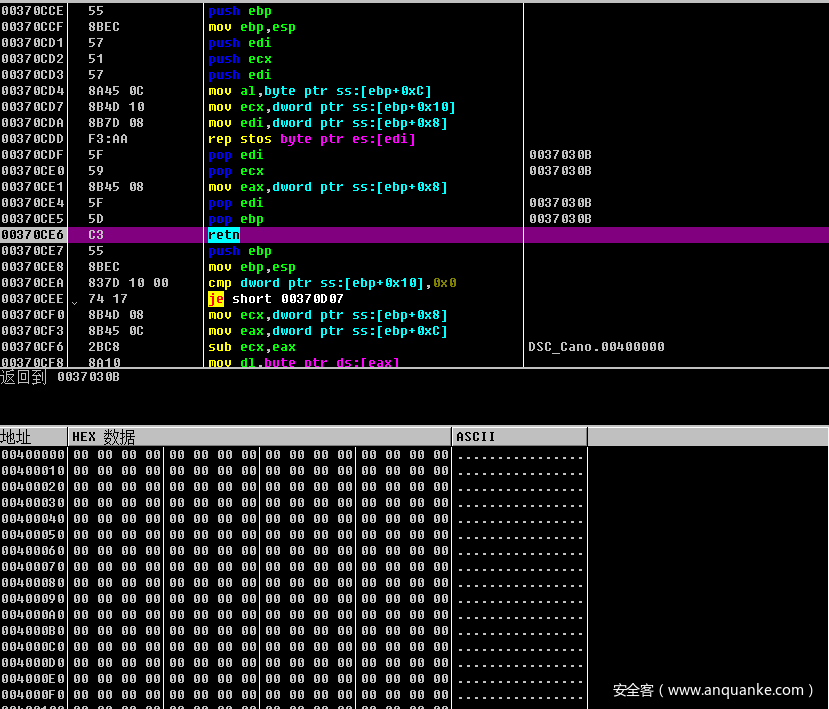Click the F3:AA opcode bytes
The width and height of the screenshot is (829, 709).
coord(107,139)
